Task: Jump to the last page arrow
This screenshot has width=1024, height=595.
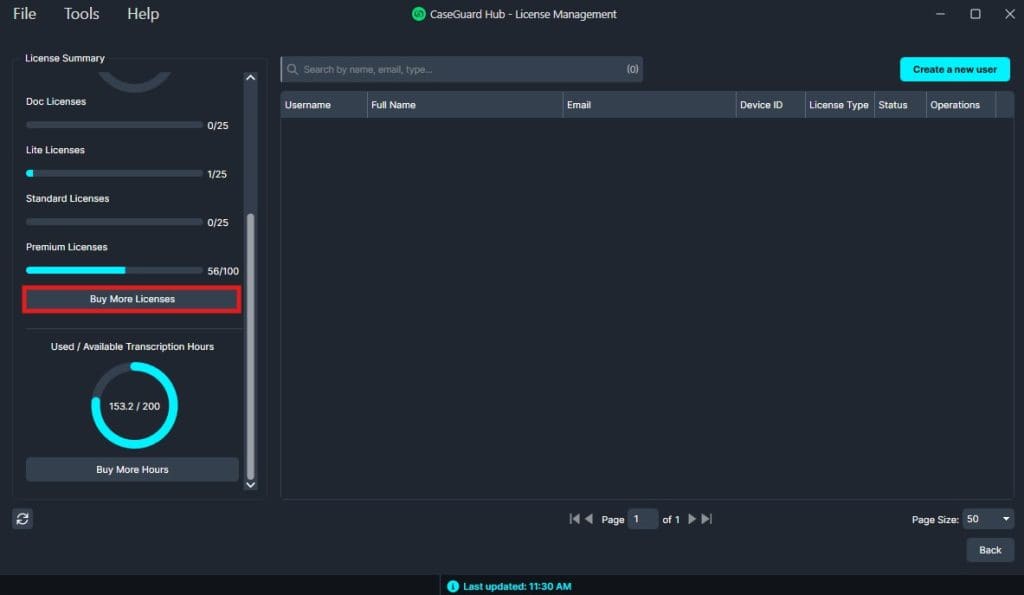Action: point(707,519)
